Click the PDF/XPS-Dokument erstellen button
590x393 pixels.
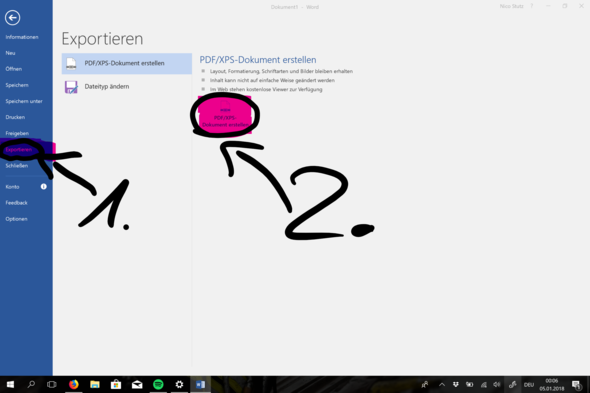[x=225, y=115]
